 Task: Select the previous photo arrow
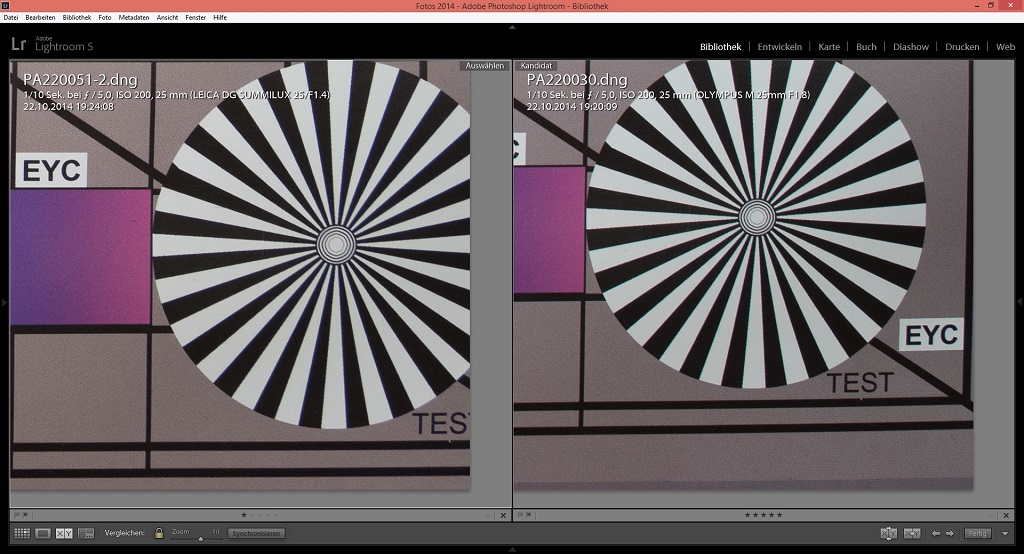coord(936,533)
